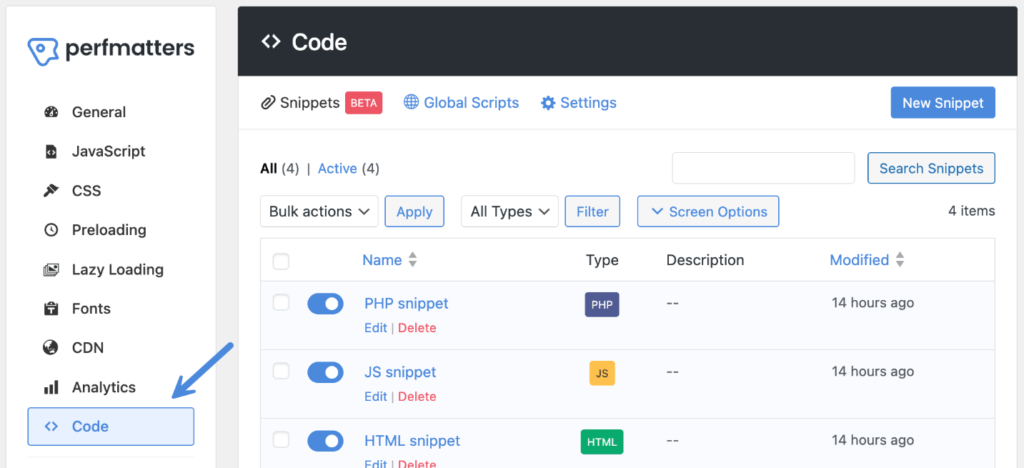
Task: Click the Preloading clock icon
Action: 51,230
